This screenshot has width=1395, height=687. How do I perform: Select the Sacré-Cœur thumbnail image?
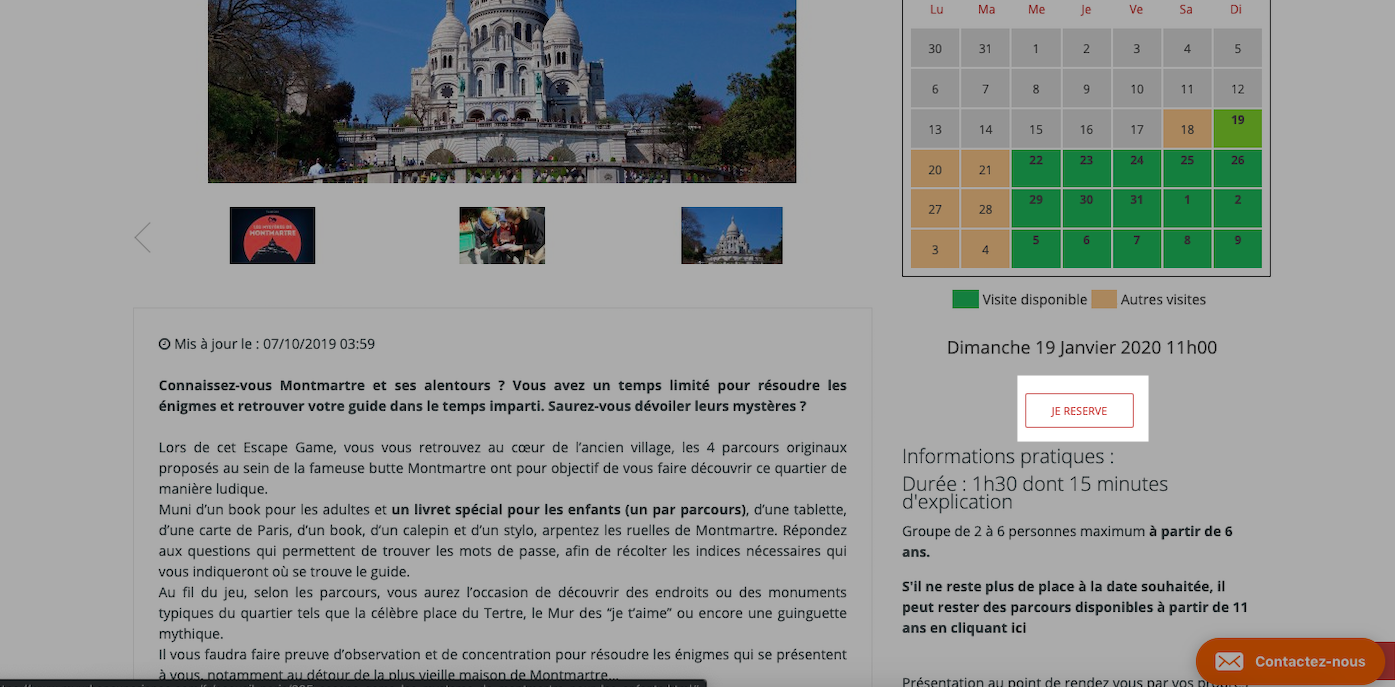click(732, 235)
